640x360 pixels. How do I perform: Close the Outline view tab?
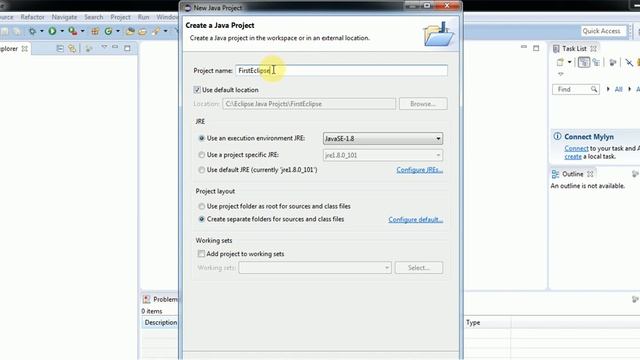pyautogui.click(x=590, y=174)
